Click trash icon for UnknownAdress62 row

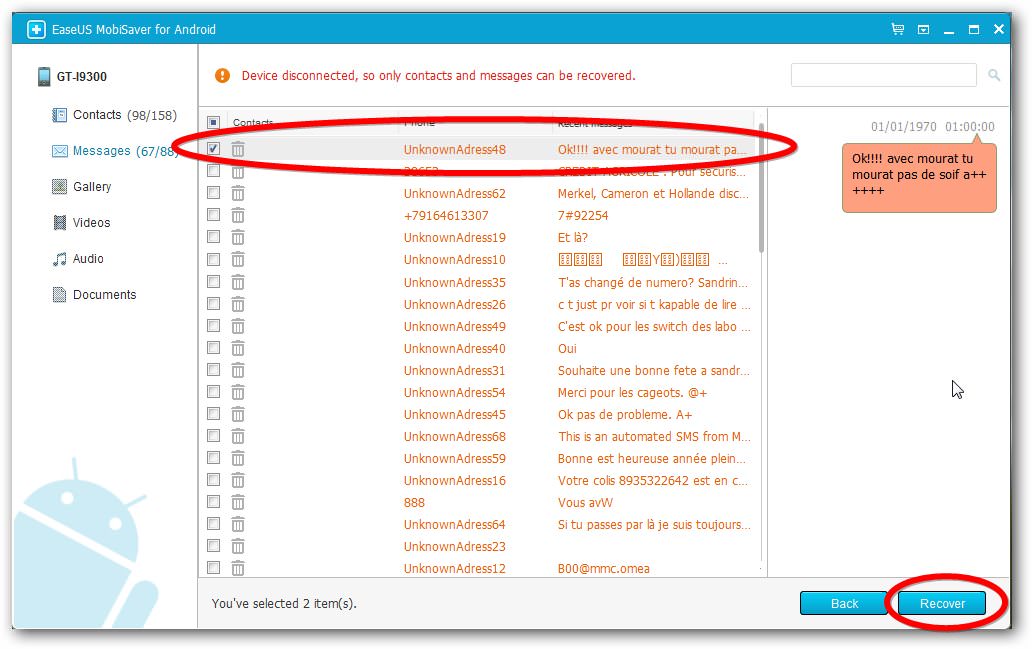tap(238, 194)
